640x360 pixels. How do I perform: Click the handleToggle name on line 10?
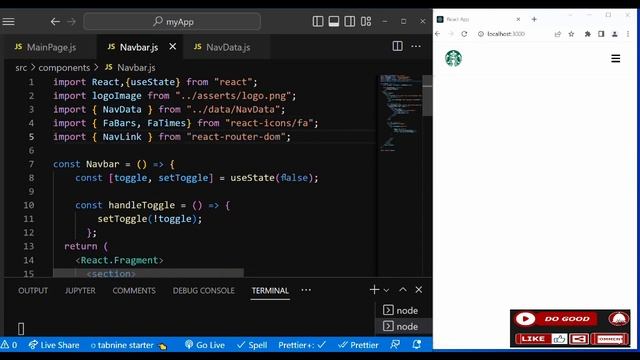141,205
